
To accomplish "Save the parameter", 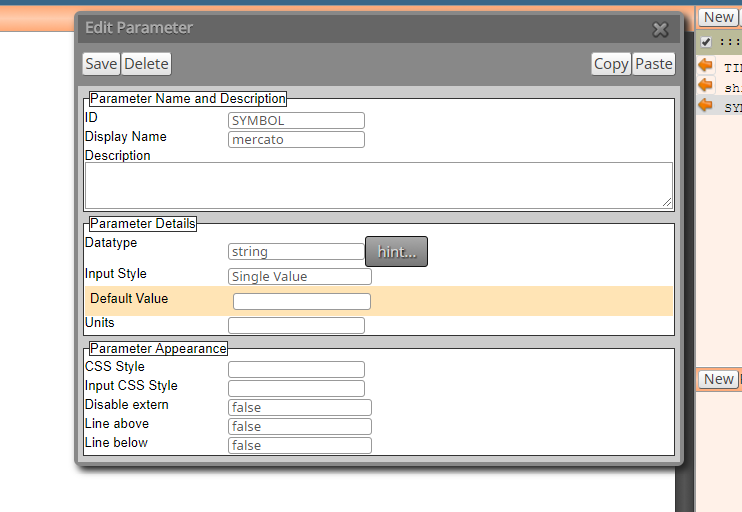I will (101, 64).
